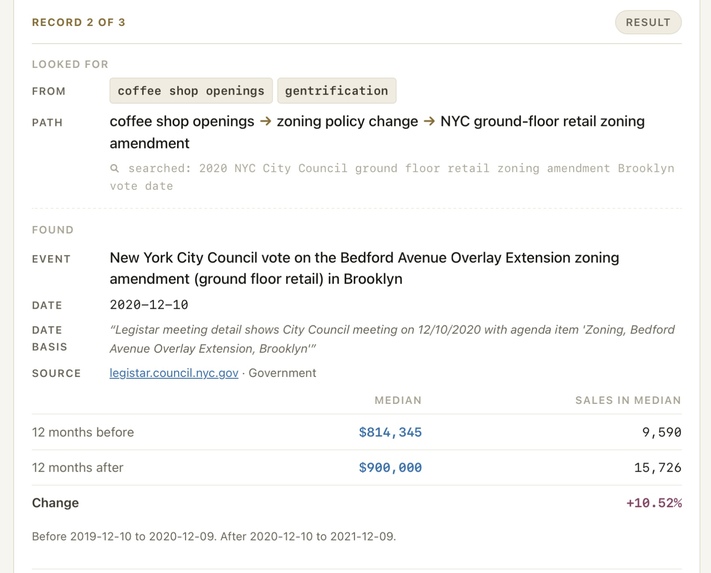Image resolution: width=711 pixels, height=573 pixels.
Task: Click the 'SOURCE' field label
Action: 56,374
